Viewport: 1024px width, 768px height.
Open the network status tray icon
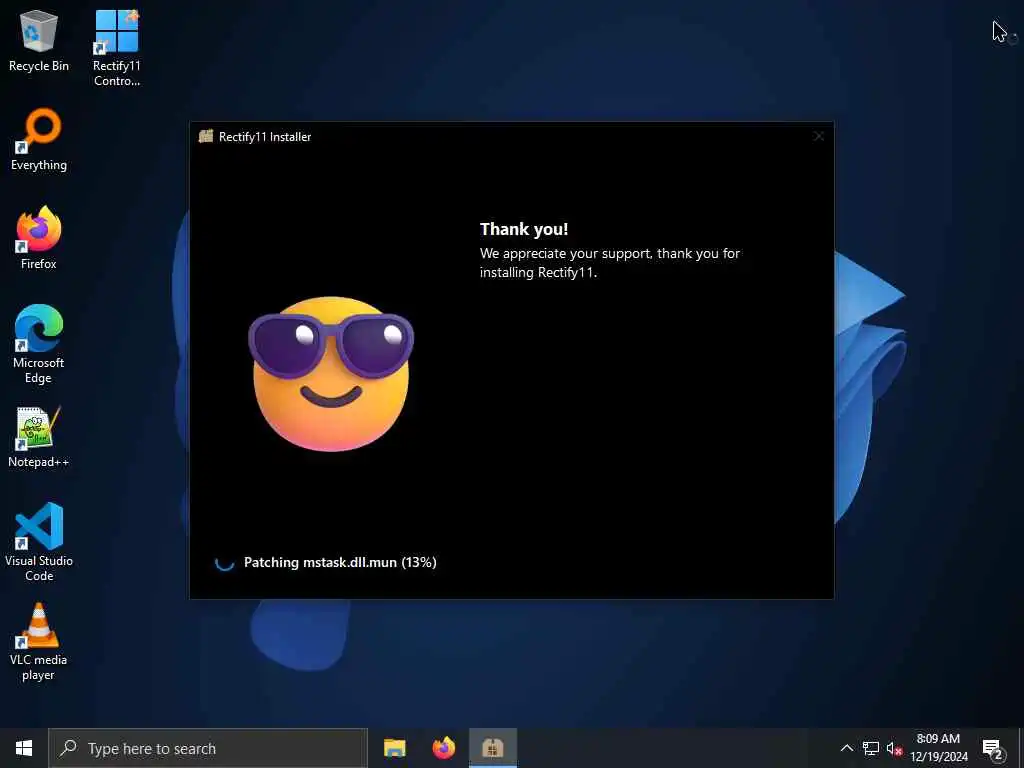871,748
